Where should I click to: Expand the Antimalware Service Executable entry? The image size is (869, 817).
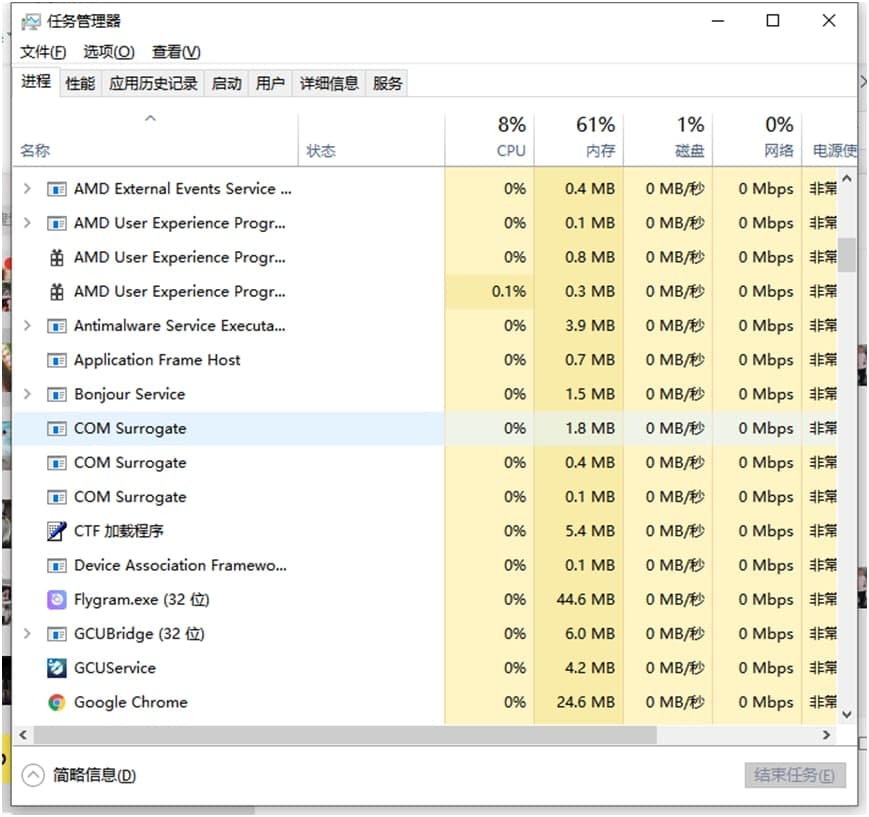pyautogui.click(x=27, y=326)
